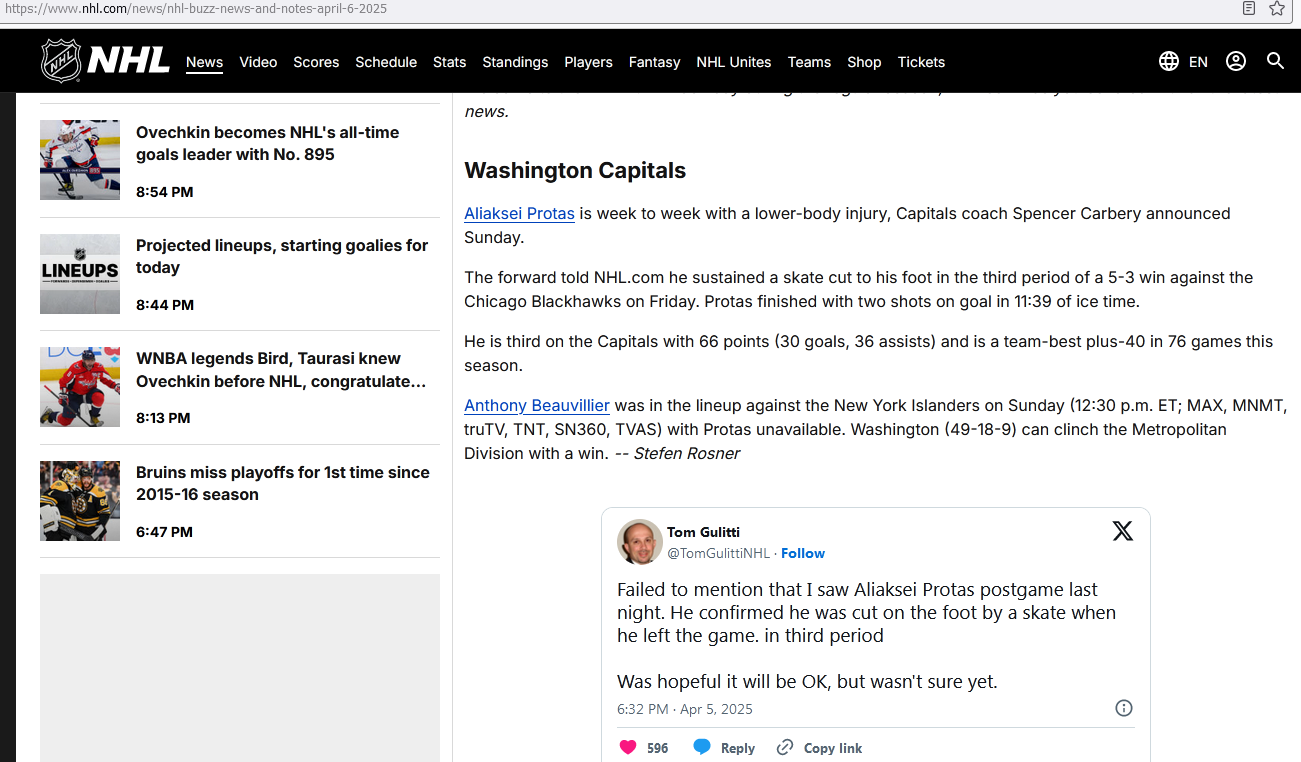Open the Projected lineups, starting goalies headline

tap(282, 256)
